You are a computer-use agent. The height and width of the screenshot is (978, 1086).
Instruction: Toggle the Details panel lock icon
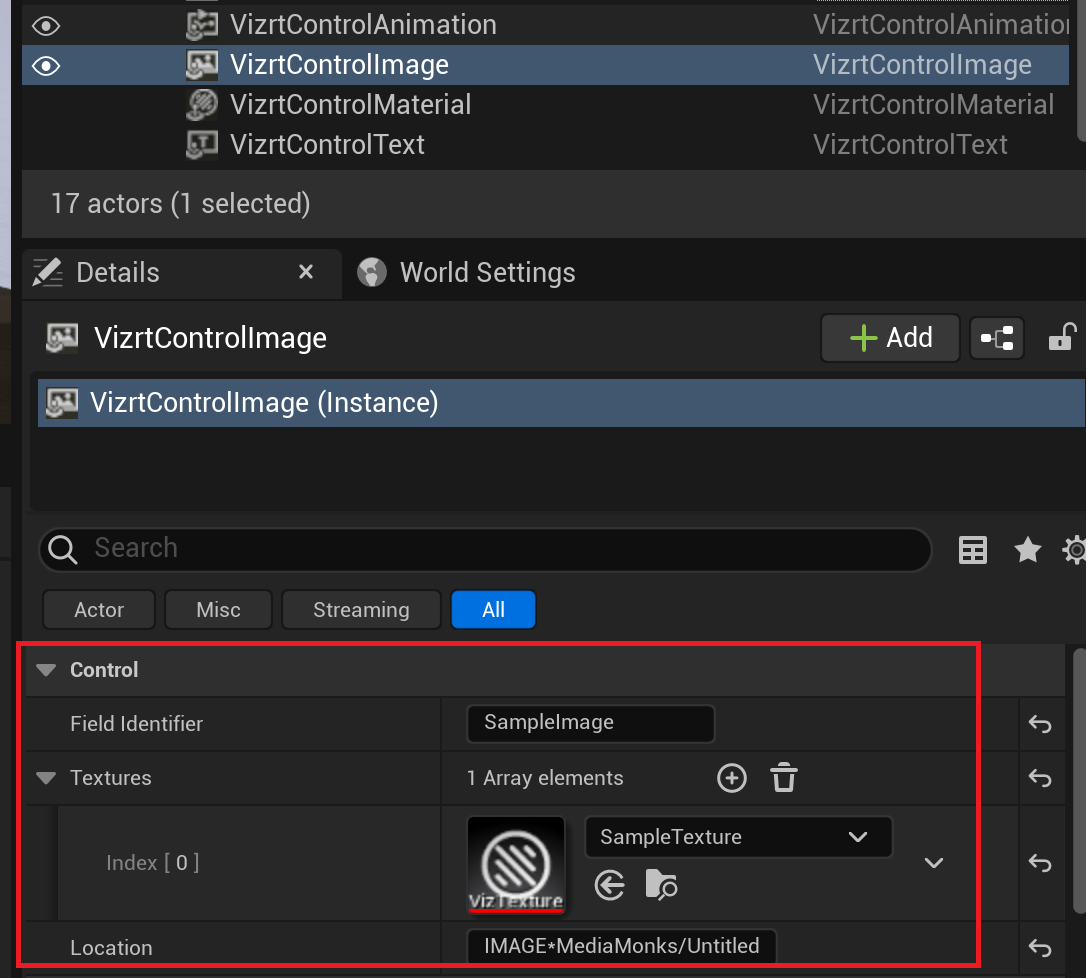click(1061, 338)
